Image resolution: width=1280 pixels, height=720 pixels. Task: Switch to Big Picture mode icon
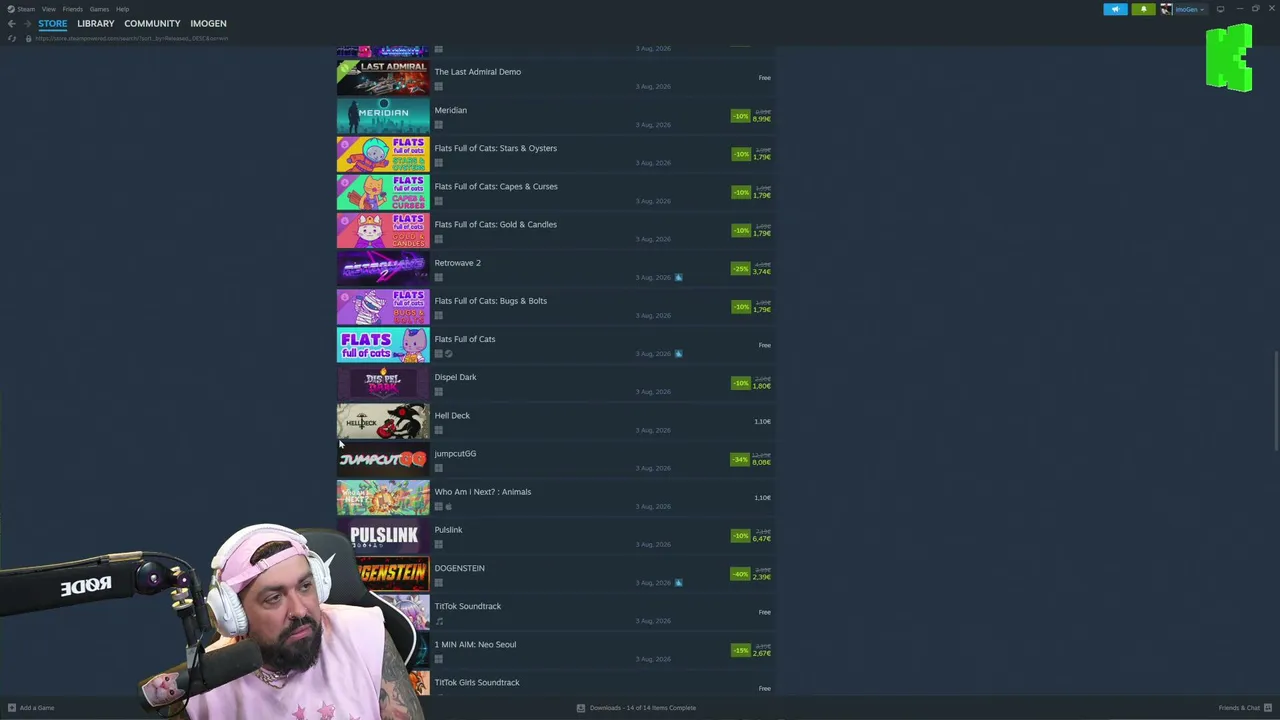(x=1220, y=9)
